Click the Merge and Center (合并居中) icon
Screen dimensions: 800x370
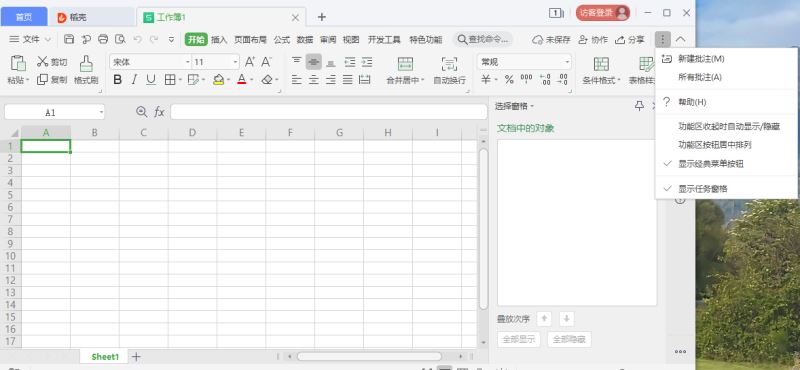point(405,64)
